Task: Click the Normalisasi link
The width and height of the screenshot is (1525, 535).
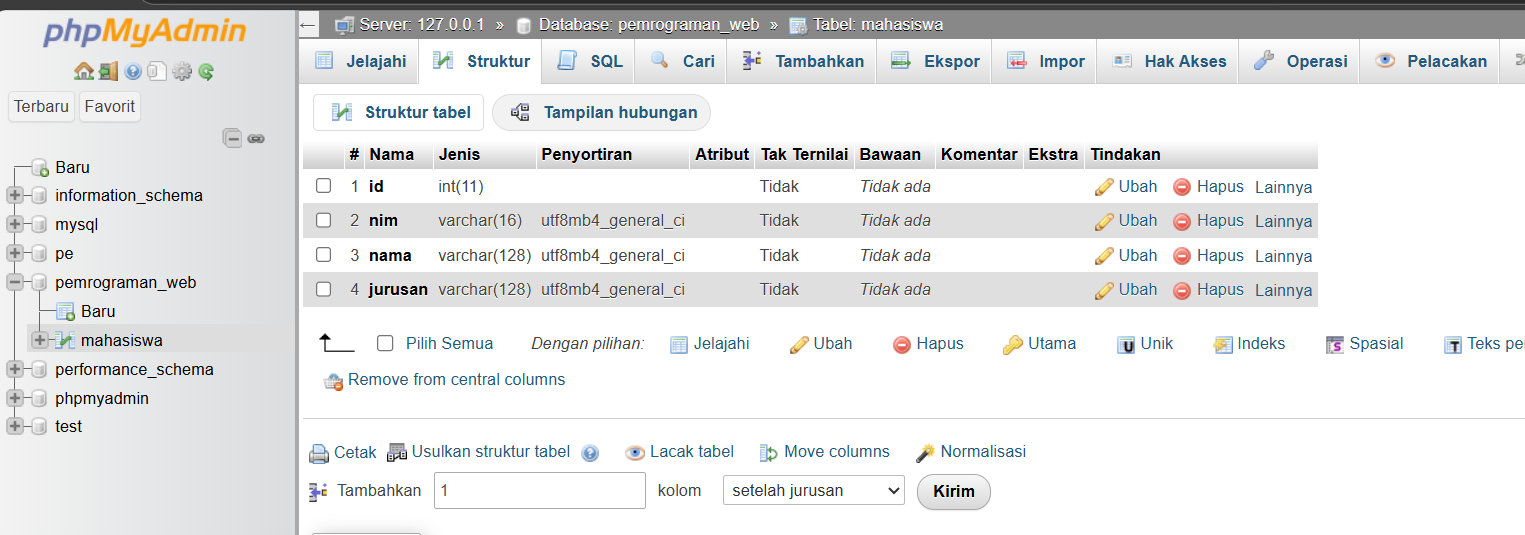Action: point(982,452)
